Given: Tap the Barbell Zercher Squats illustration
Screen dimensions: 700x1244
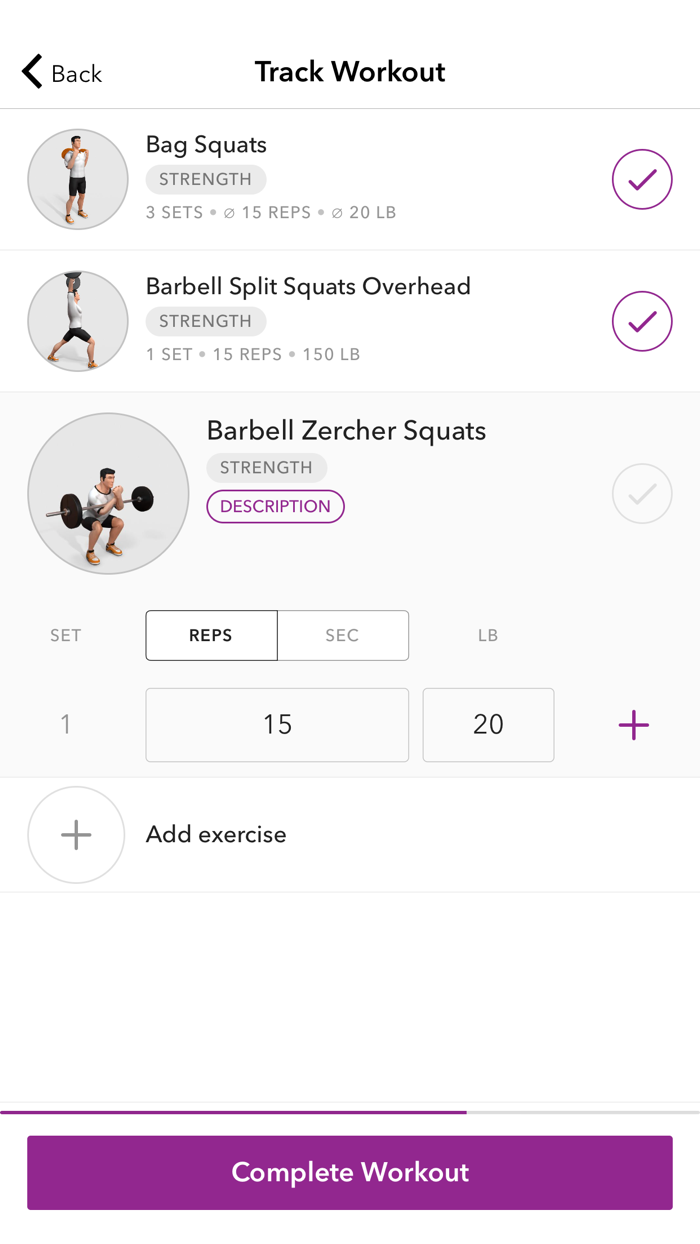Looking at the screenshot, I should pos(108,493).
